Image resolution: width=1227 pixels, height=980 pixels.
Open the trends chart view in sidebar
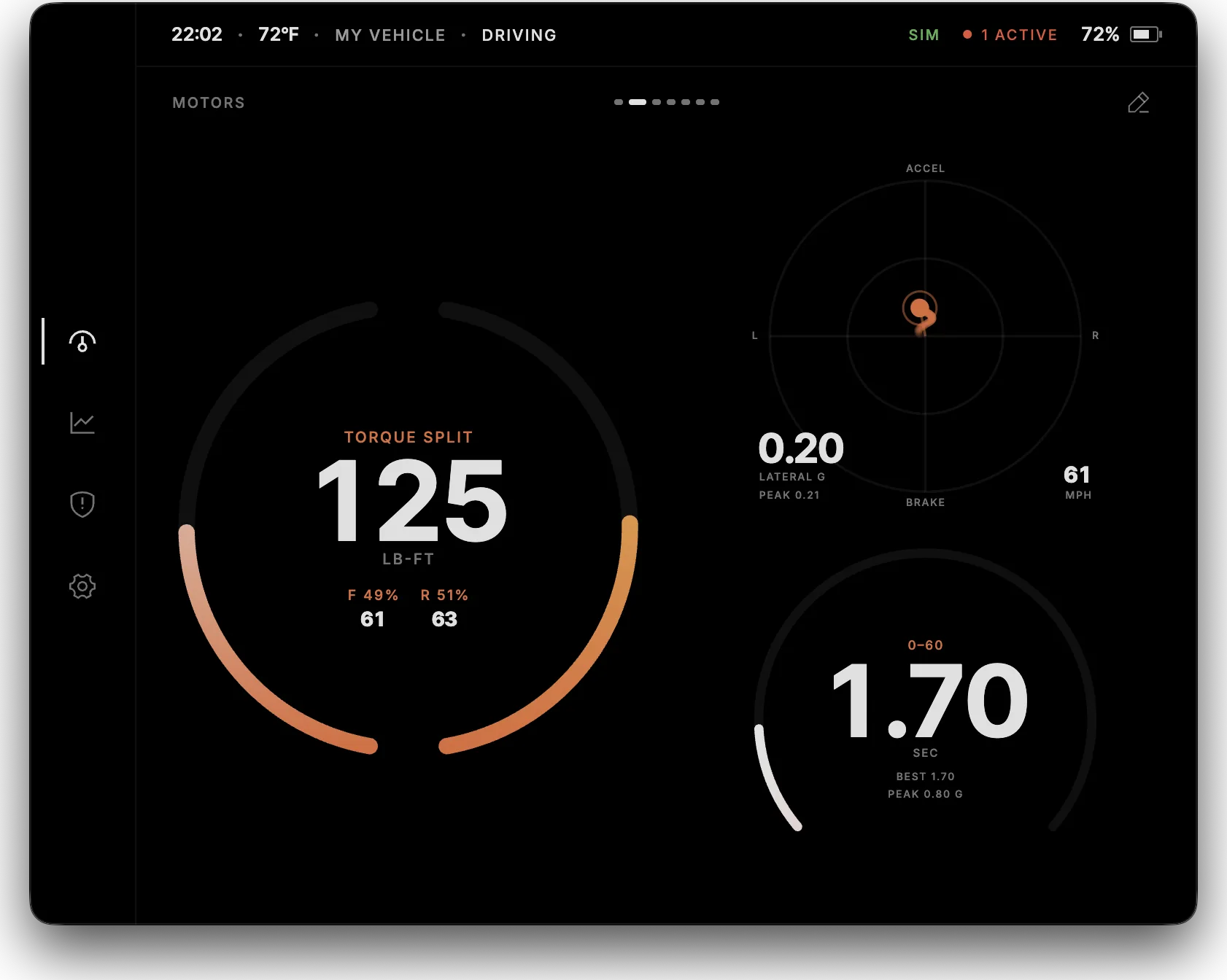pyautogui.click(x=82, y=423)
